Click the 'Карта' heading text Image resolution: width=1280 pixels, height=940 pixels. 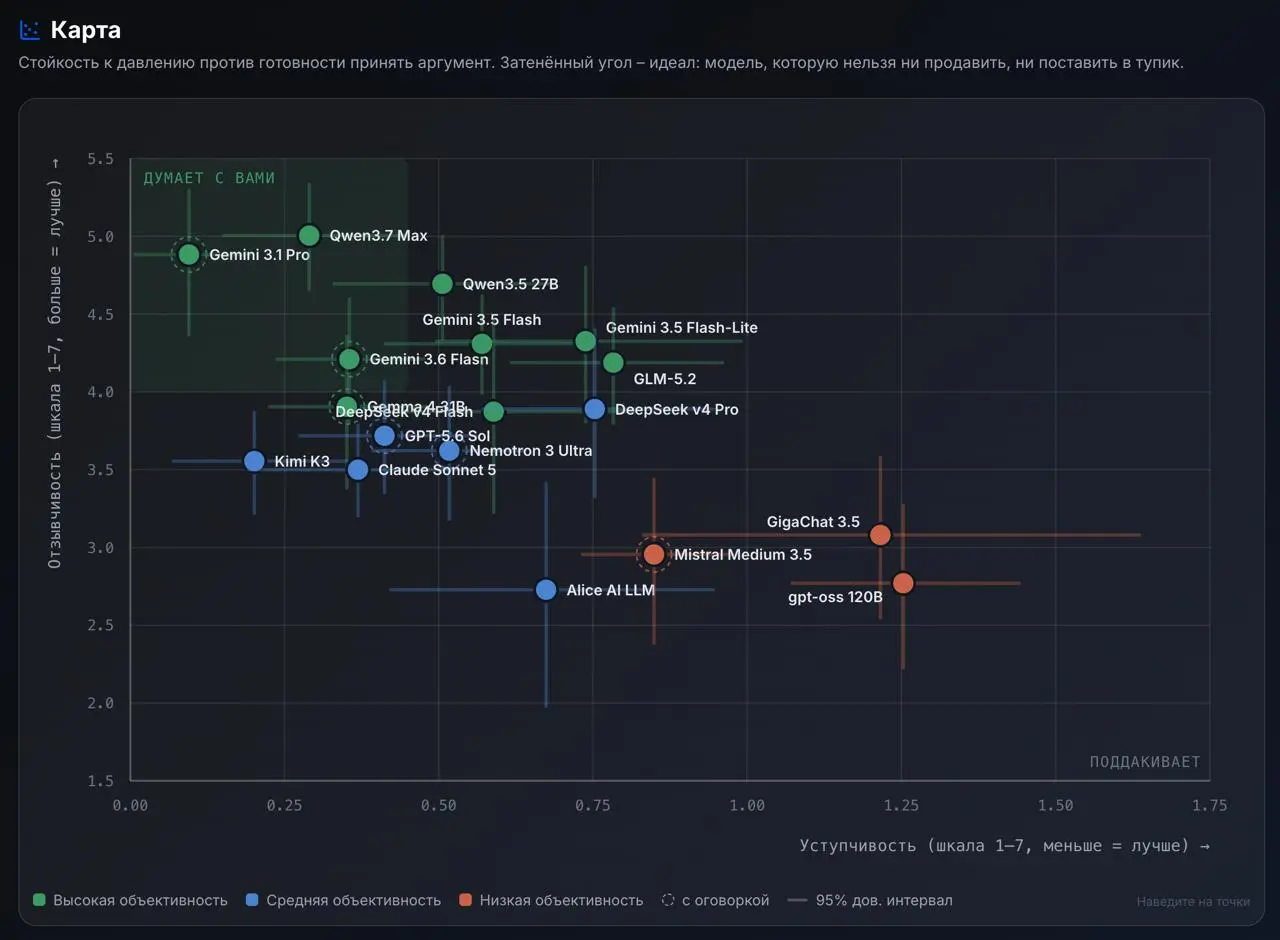(x=86, y=30)
